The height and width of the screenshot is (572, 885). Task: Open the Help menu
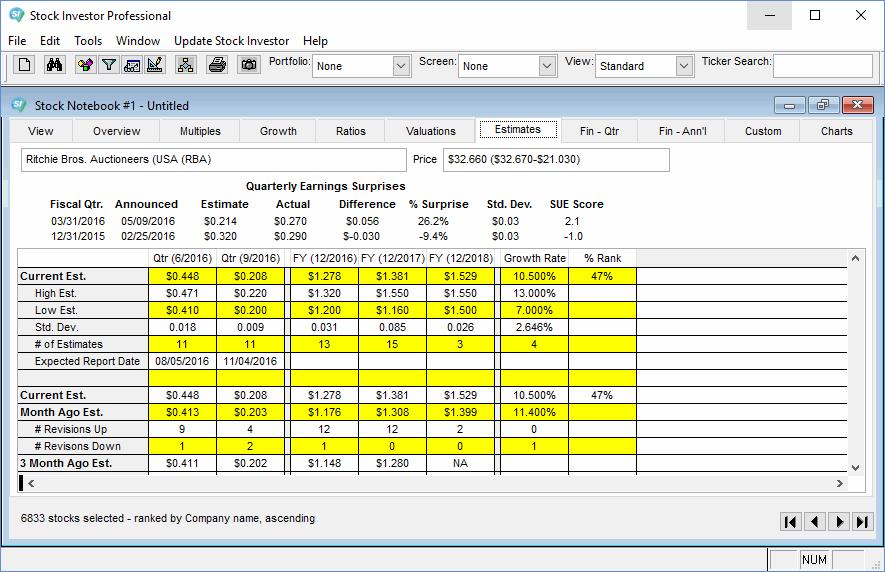315,41
